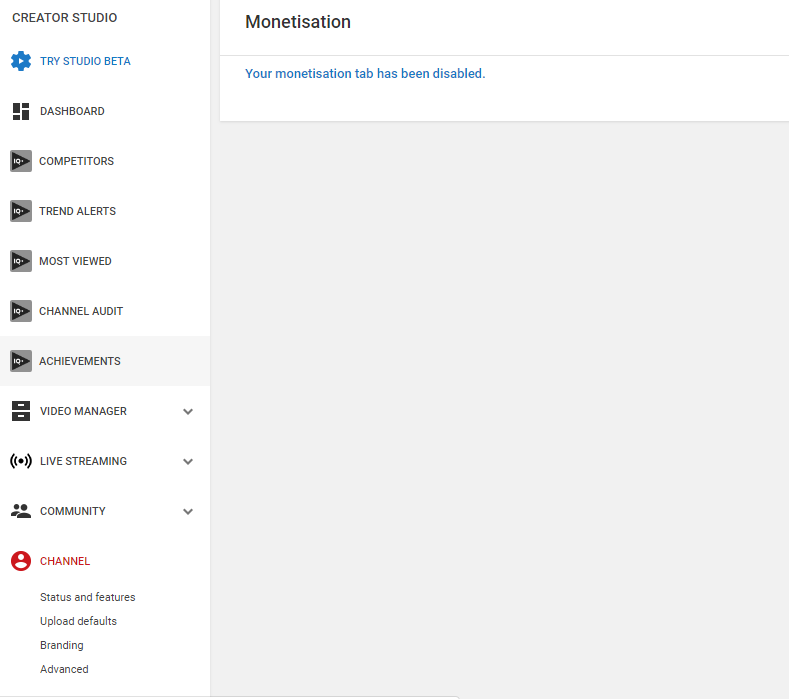Click the red Channel profile icon
Viewport: 789px width, 699px height.
[21, 561]
